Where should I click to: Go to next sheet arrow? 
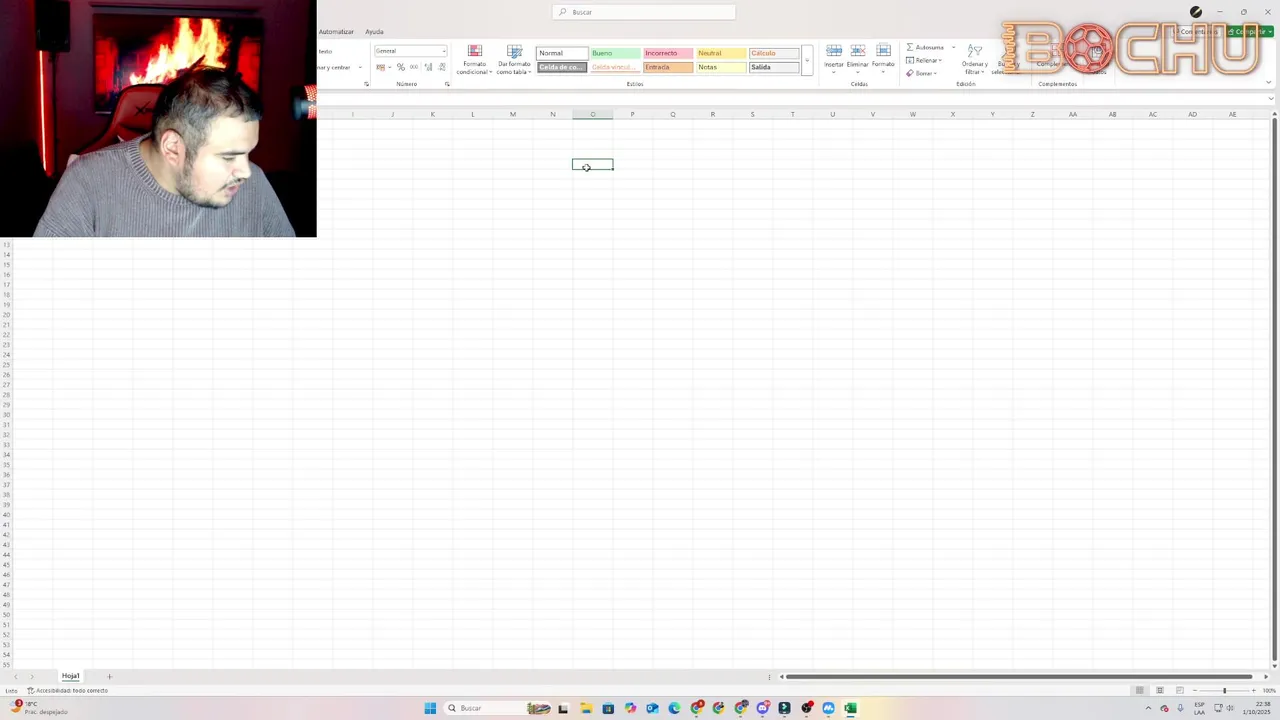coord(31,676)
